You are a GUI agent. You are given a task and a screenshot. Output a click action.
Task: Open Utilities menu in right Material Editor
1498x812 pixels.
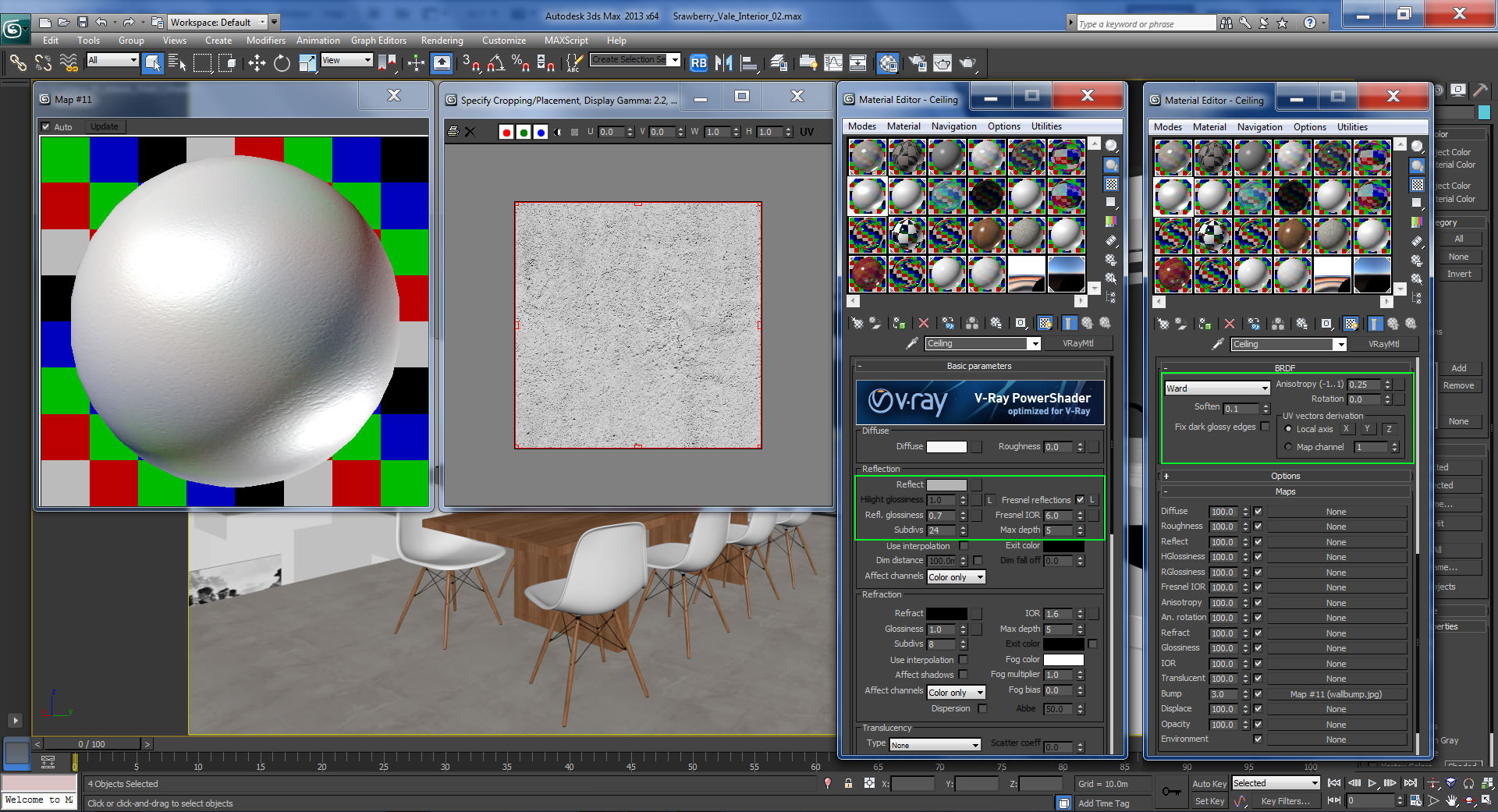pos(1352,127)
